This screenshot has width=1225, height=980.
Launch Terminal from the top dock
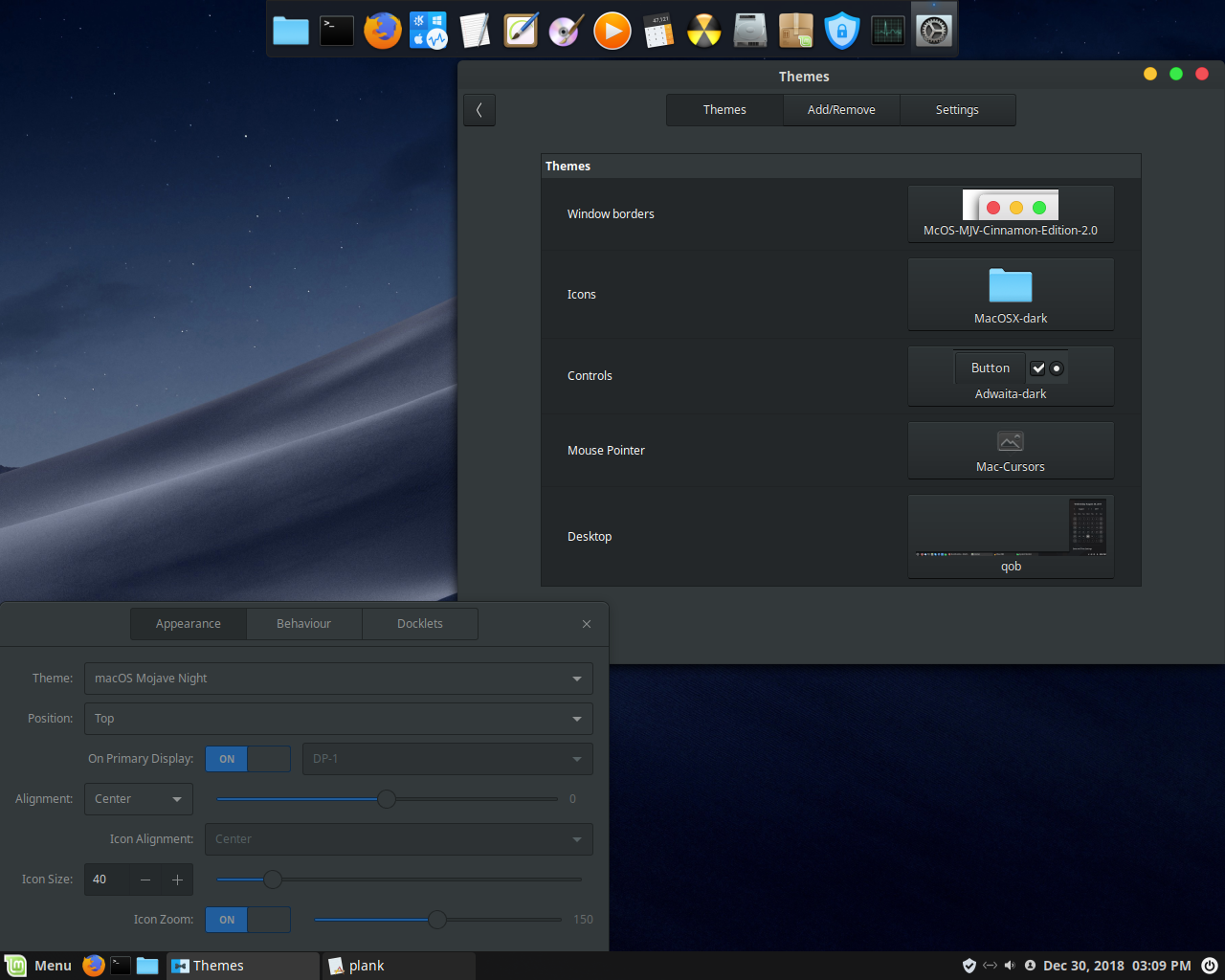pos(337,31)
